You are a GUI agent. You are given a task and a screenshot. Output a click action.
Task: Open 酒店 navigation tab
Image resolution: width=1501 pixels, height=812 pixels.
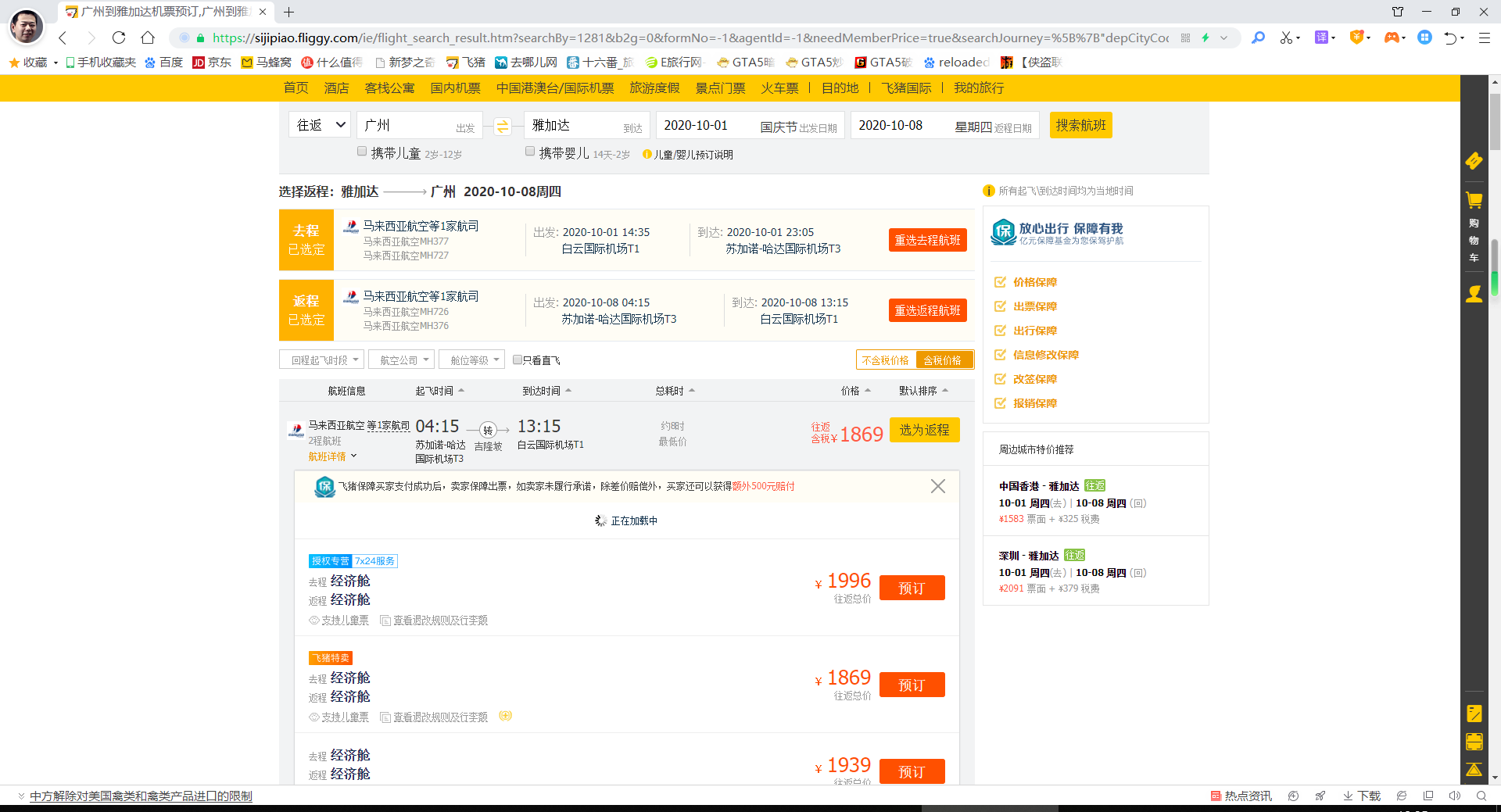(x=336, y=88)
